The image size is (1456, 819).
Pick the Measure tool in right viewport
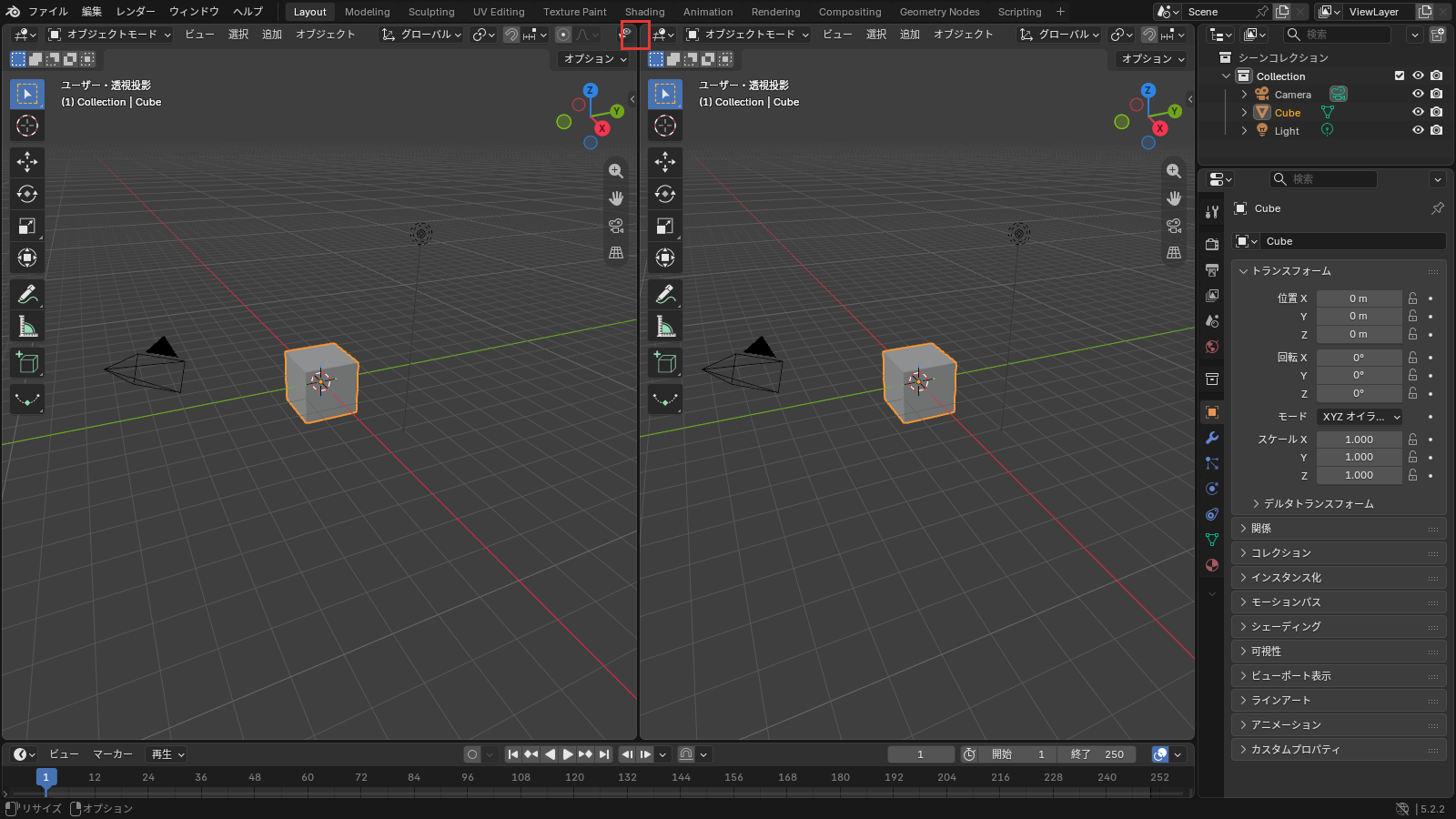coord(665,326)
